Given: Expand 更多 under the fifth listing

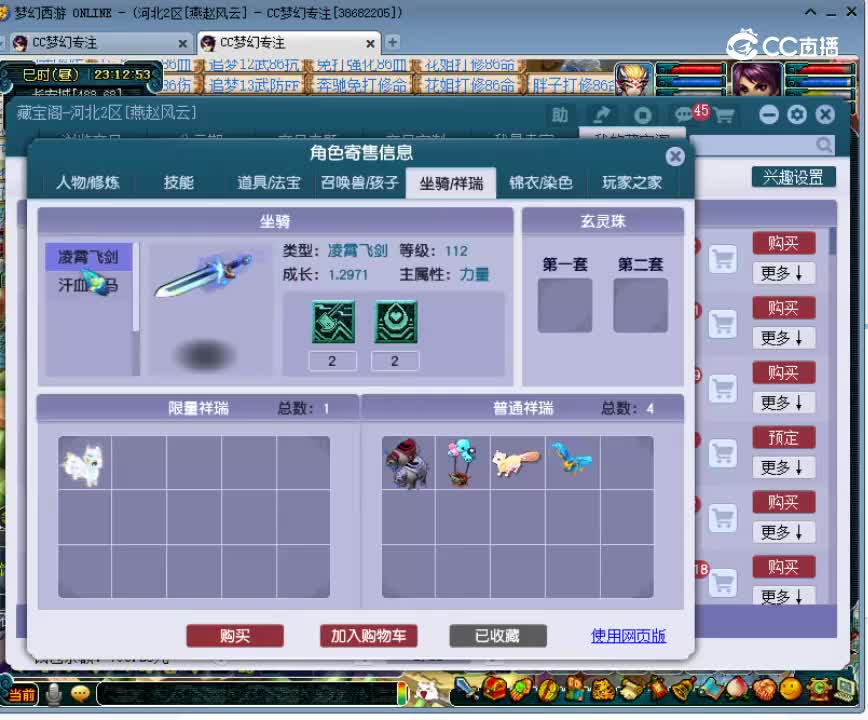Looking at the screenshot, I should (783, 532).
